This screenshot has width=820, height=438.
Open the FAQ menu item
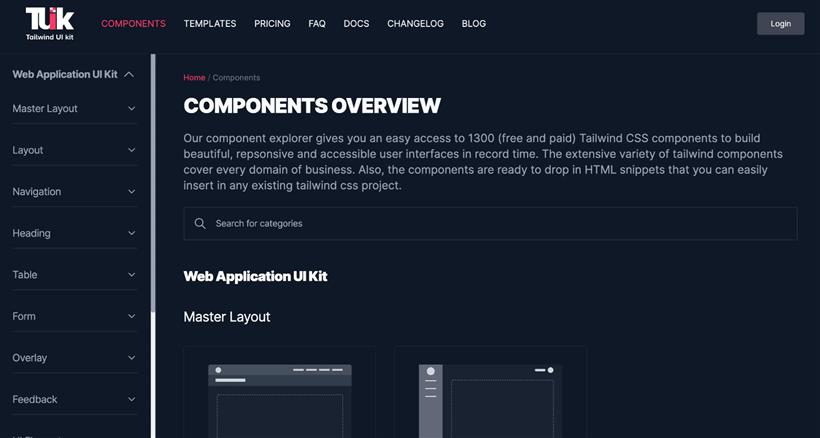(x=317, y=24)
